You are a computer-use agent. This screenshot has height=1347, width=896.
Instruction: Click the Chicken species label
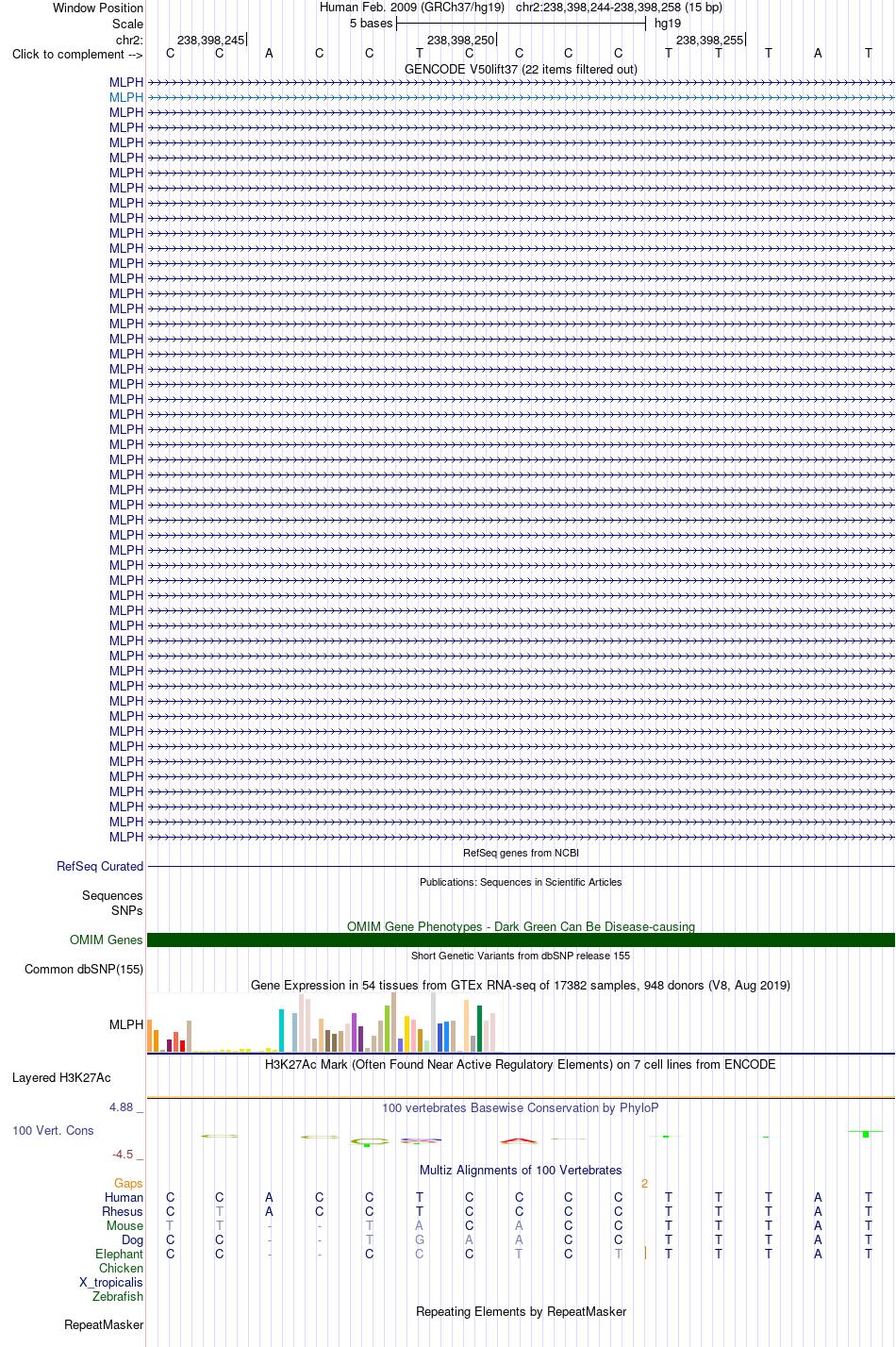tap(121, 1268)
